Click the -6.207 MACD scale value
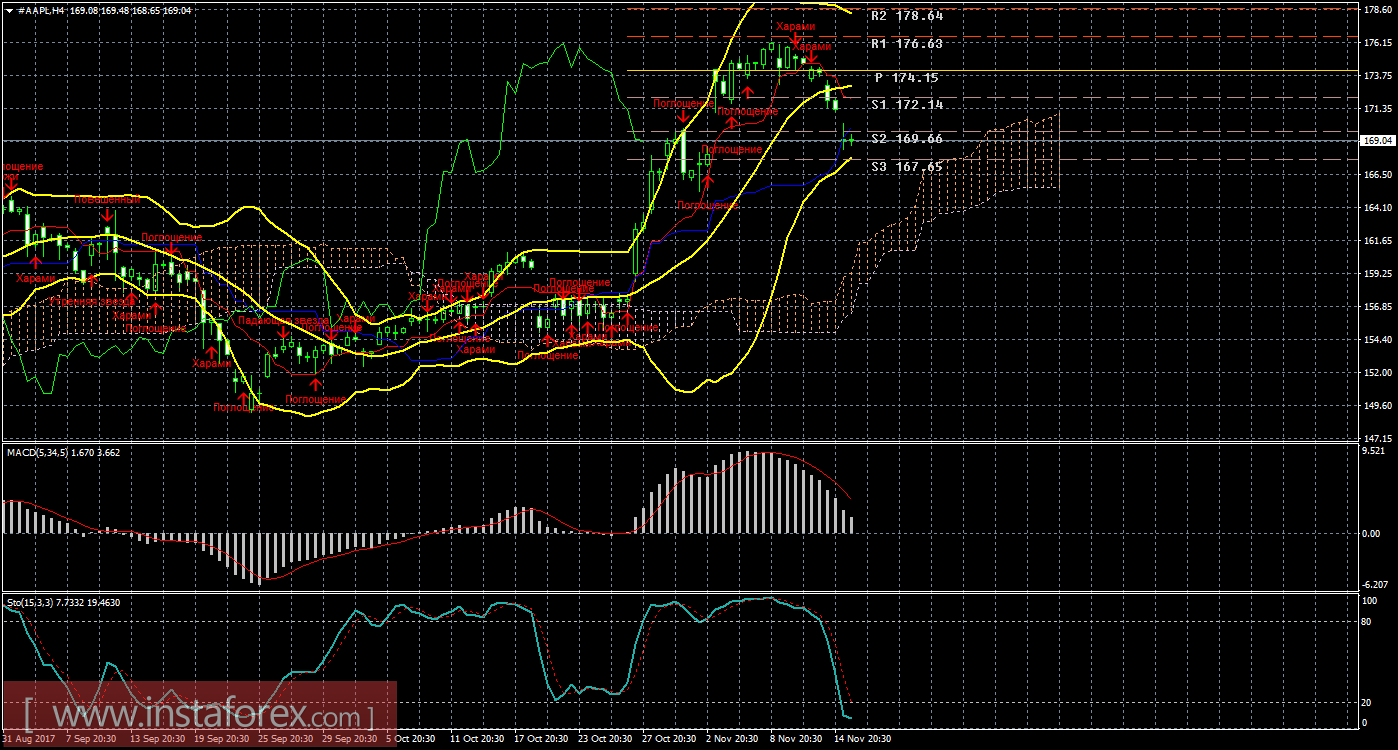Image resolution: width=1398 pixels, height=750 pixels. click(1377, 584)
